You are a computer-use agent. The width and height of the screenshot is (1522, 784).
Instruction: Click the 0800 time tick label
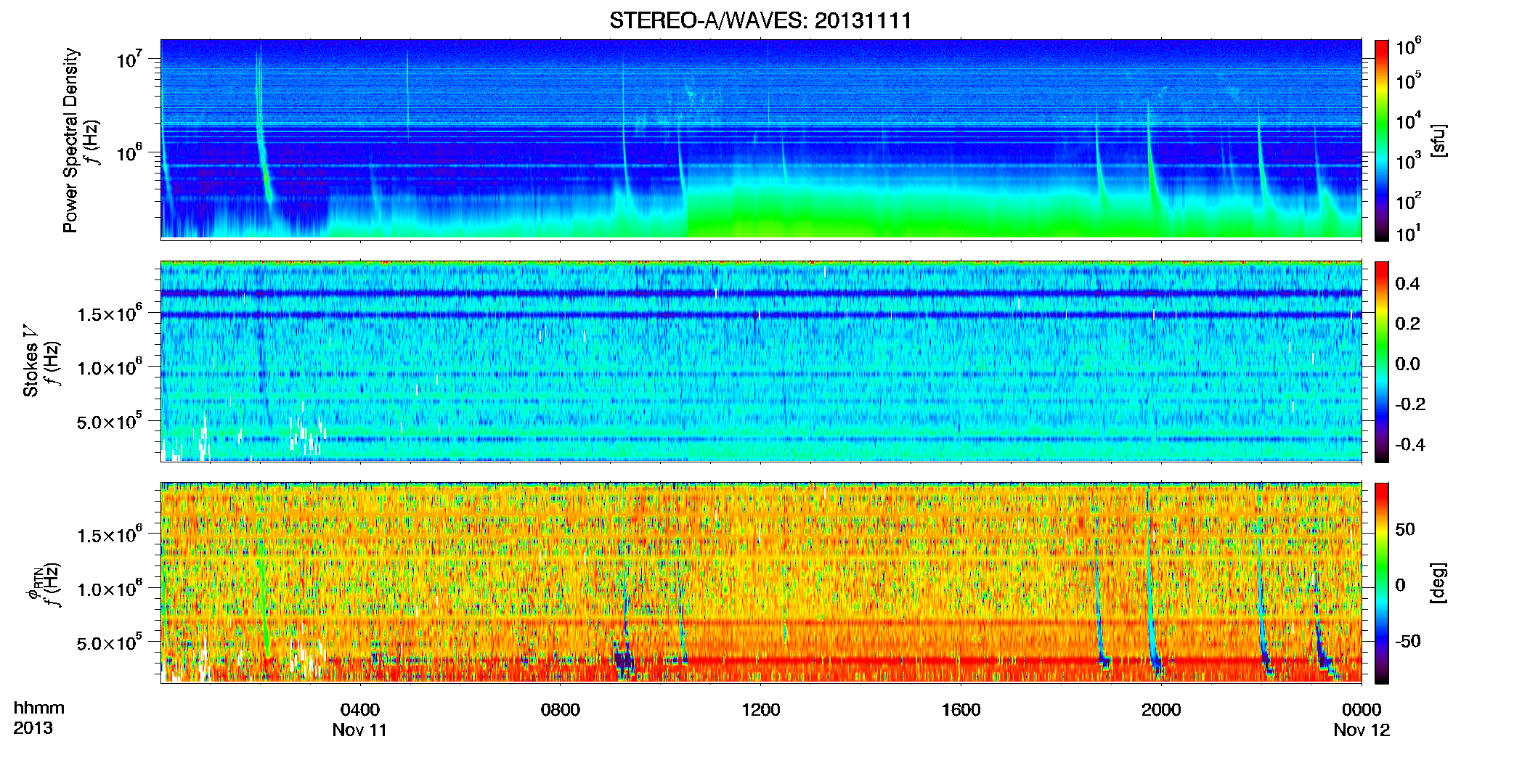(x=561, y=710)
